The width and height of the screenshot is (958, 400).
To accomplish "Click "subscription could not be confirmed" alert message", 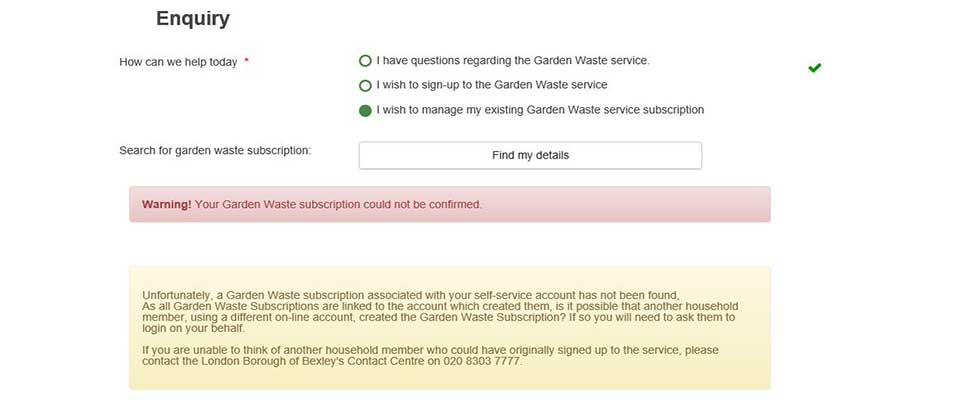I will tap(338, 204).
